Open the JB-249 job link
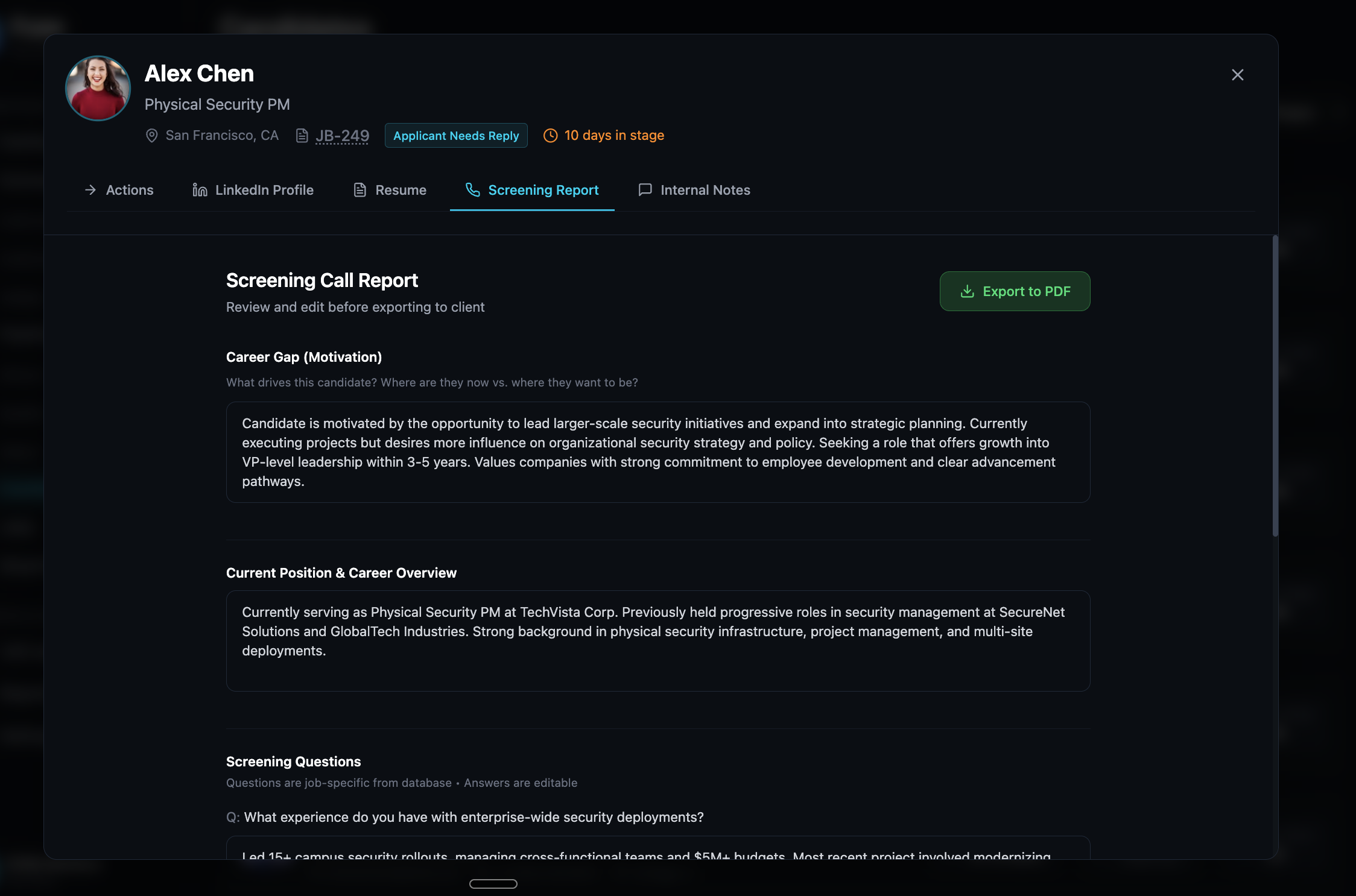This screenshot has width=1356, height=896. click(342, 136)
